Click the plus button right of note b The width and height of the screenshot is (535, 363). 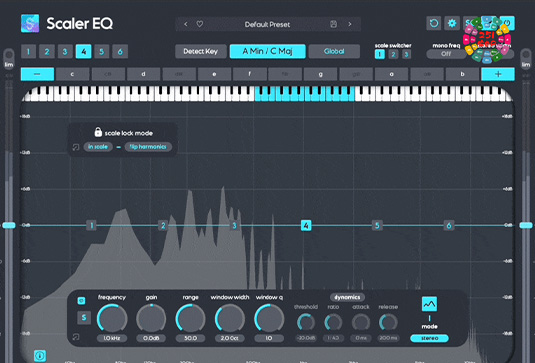click(x=498, y=74)
